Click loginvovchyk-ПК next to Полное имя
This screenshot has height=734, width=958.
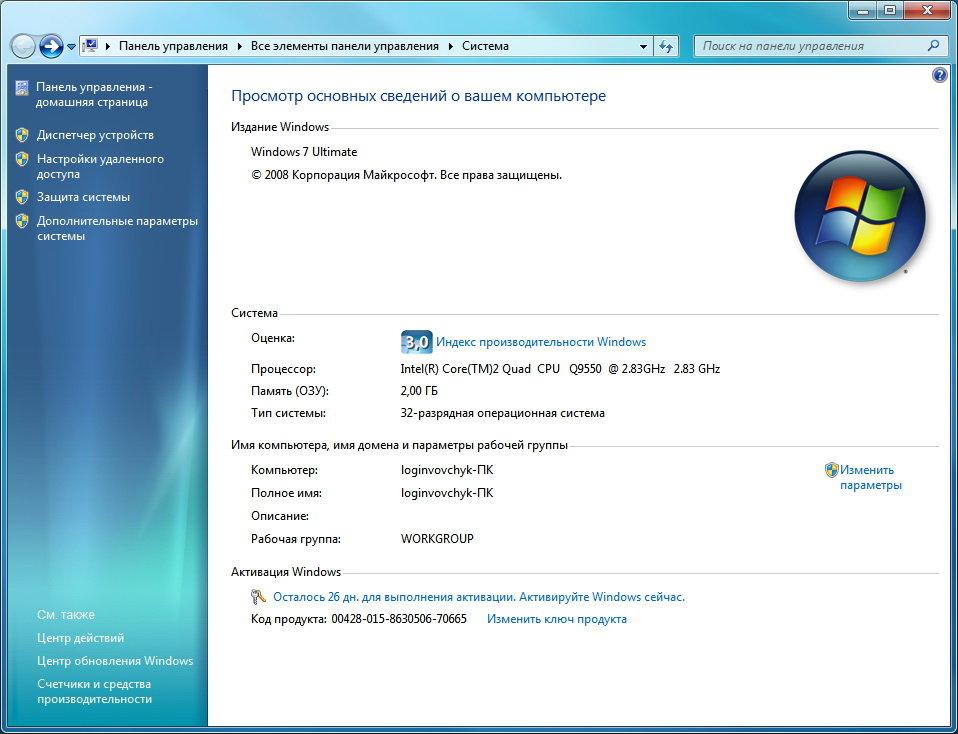click(x=447, y=493)
